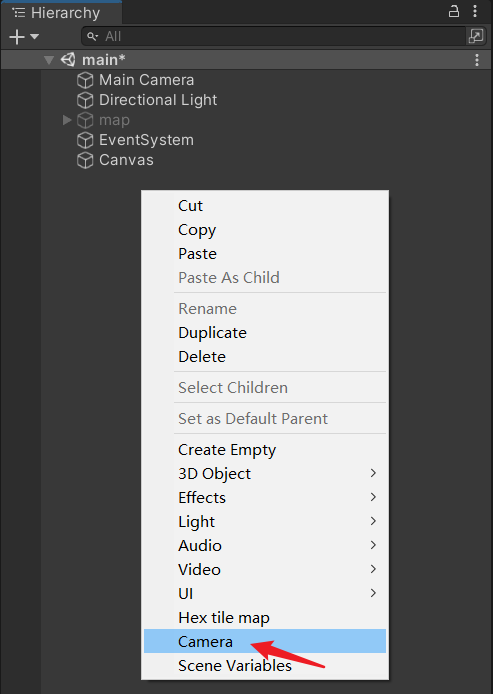Expand the Effects submenu arrow
493x694 pixels.
(x=373, y=497)
